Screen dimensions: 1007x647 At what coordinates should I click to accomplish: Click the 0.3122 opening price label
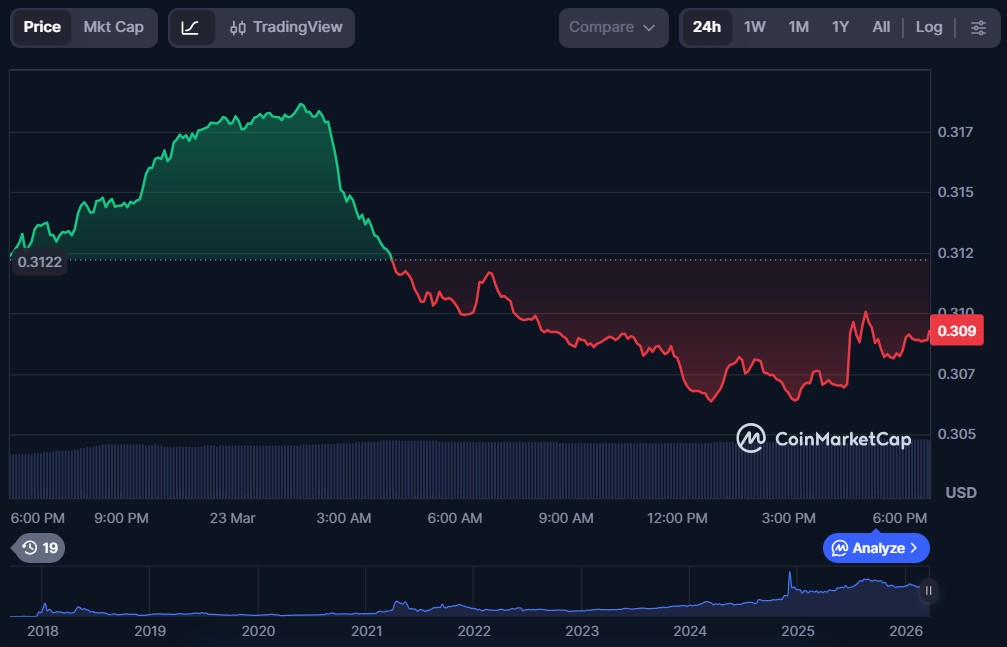point(38,262)
